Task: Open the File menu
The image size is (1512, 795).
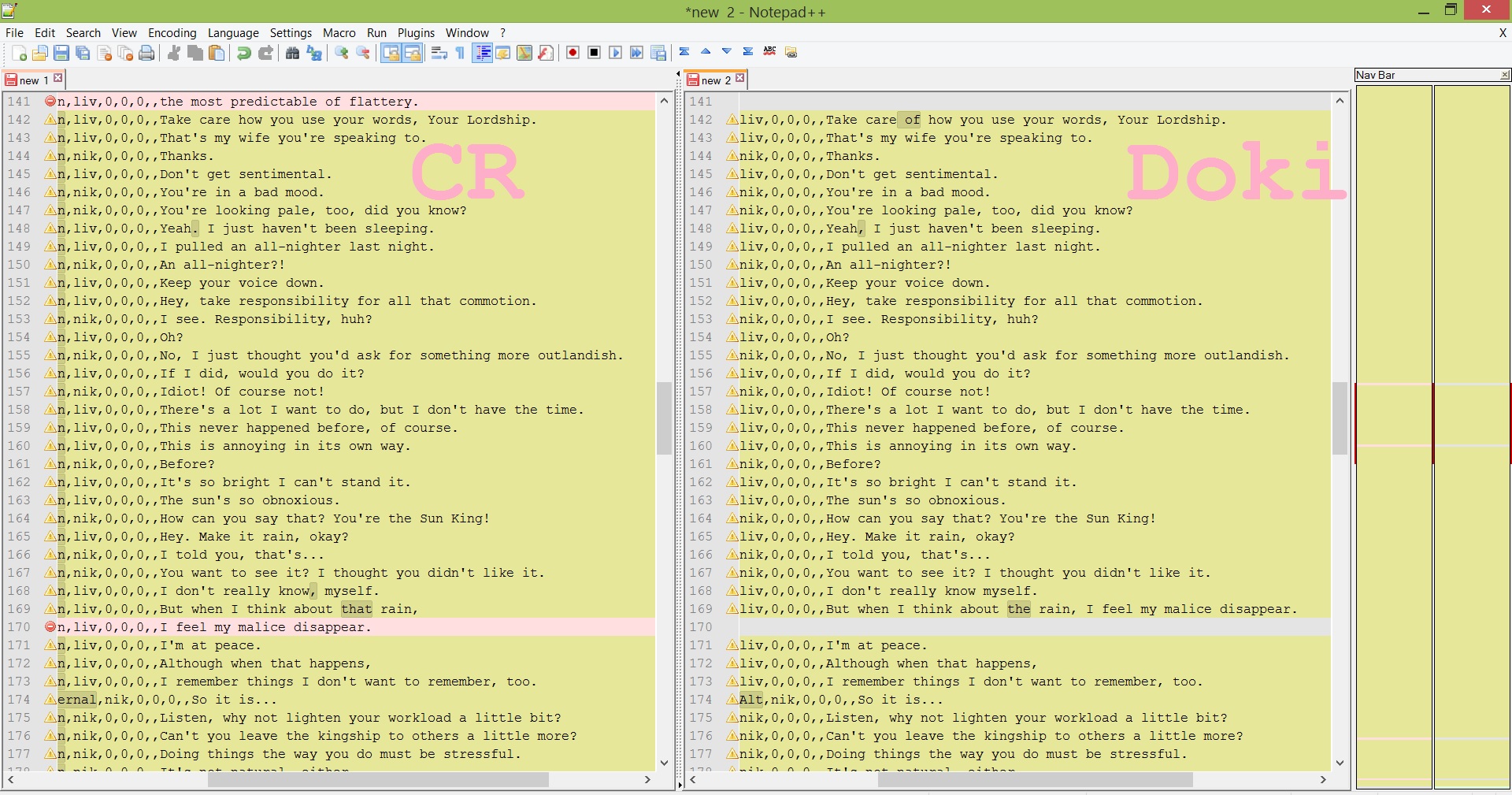Action: pyautogui.click(x=14, y=33)
